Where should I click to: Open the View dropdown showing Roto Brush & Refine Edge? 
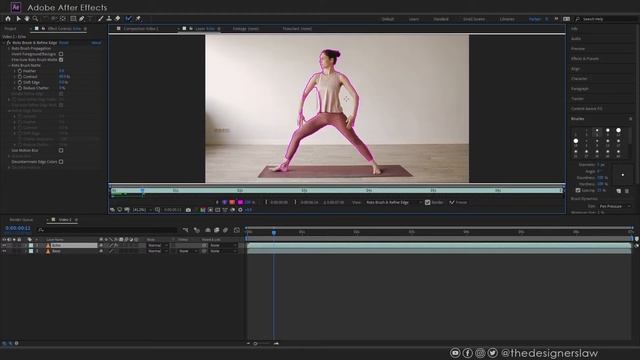[x=394, y=202]
